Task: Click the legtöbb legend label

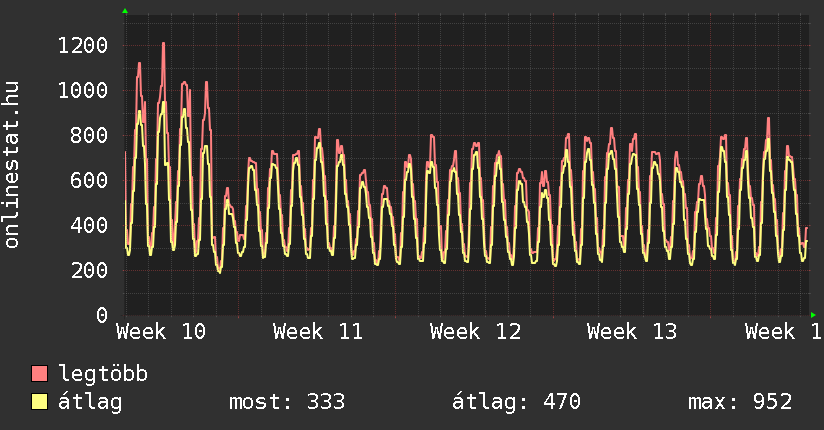Action: [103, 375]
